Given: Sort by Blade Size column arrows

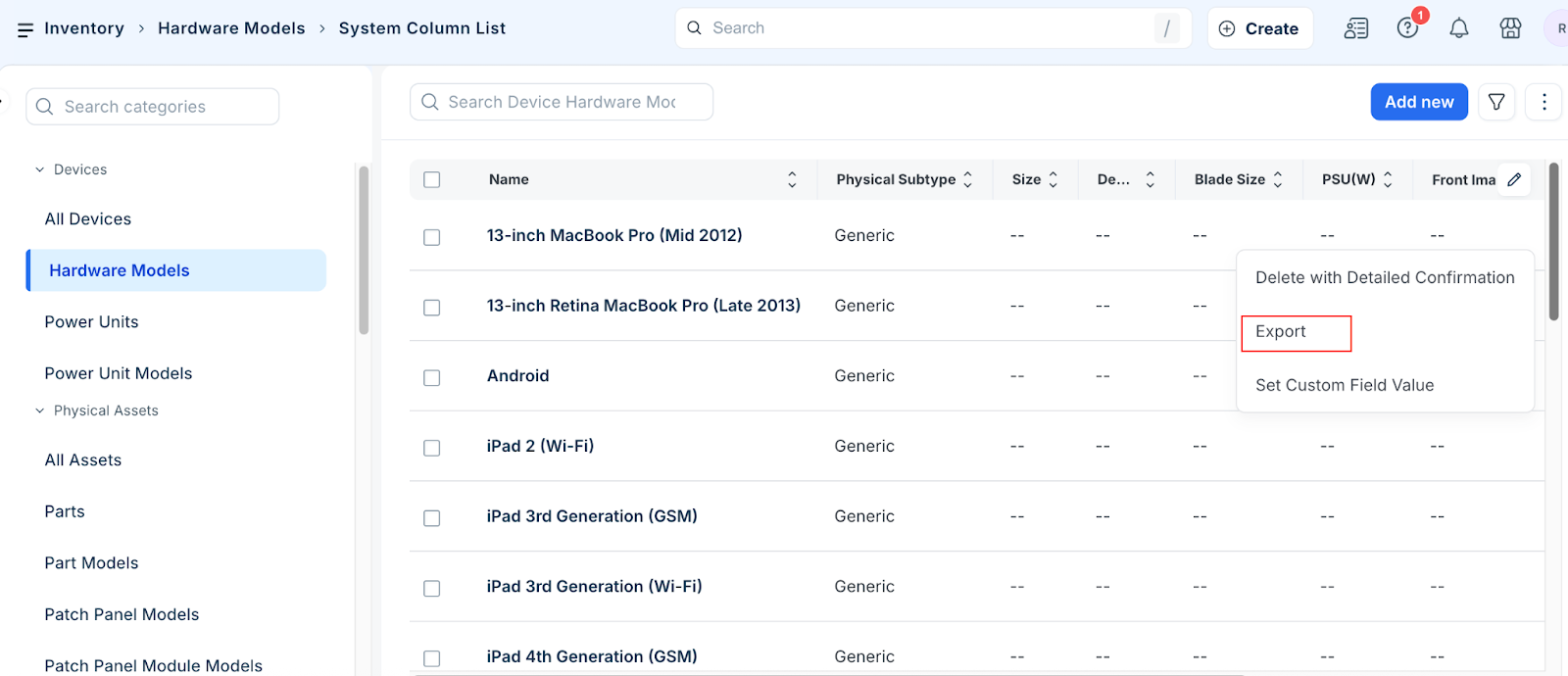Looking at the screenshot, I should pyautogui.click(x=1278, y=179).
